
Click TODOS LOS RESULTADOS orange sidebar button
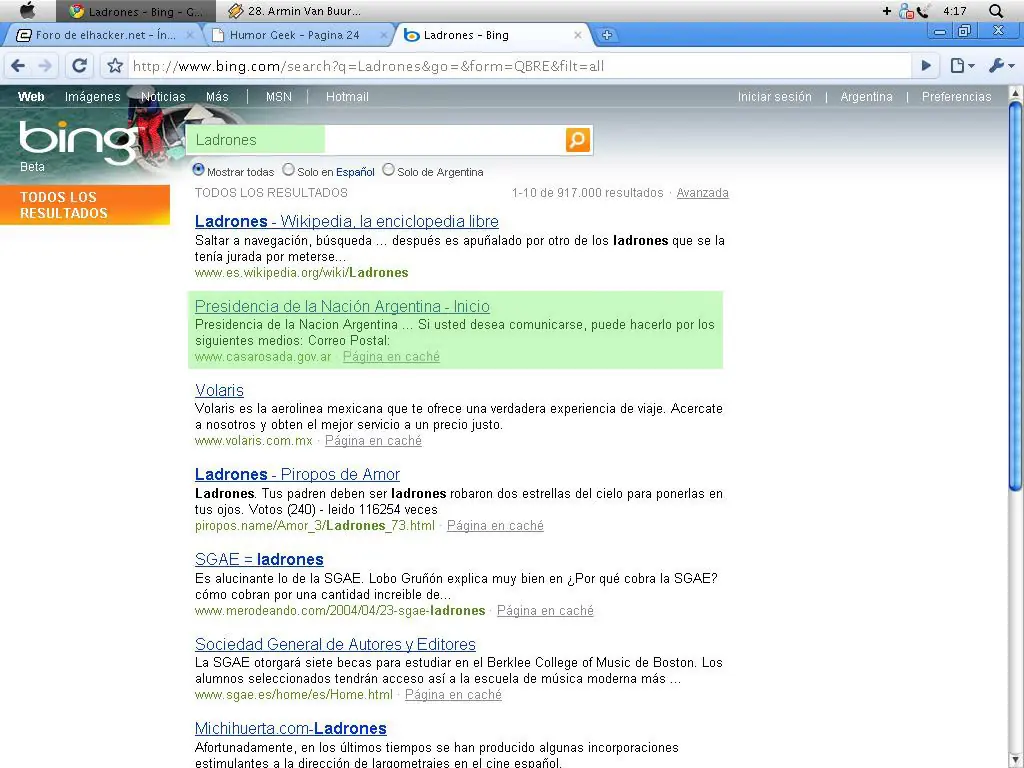(x=85, y=205)
